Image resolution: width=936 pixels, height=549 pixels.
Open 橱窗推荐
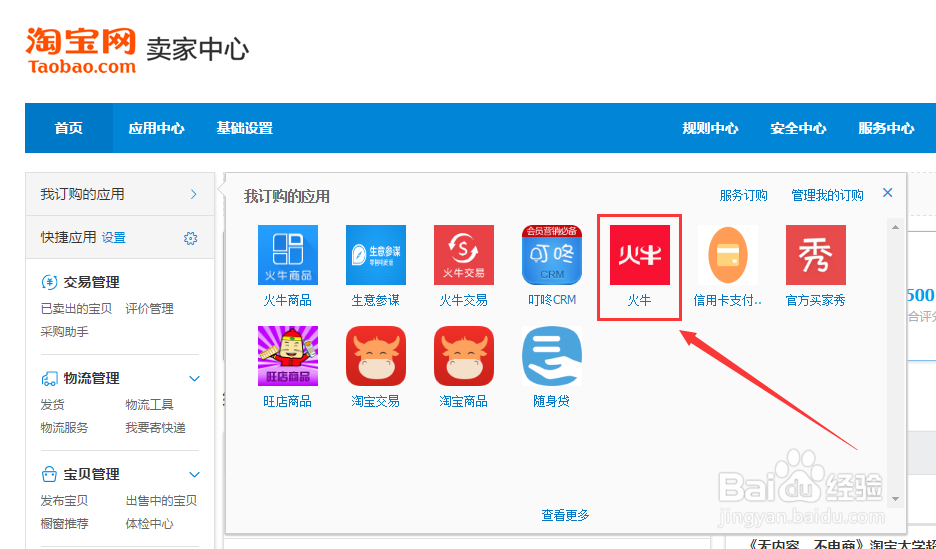(x=64, y=524)
